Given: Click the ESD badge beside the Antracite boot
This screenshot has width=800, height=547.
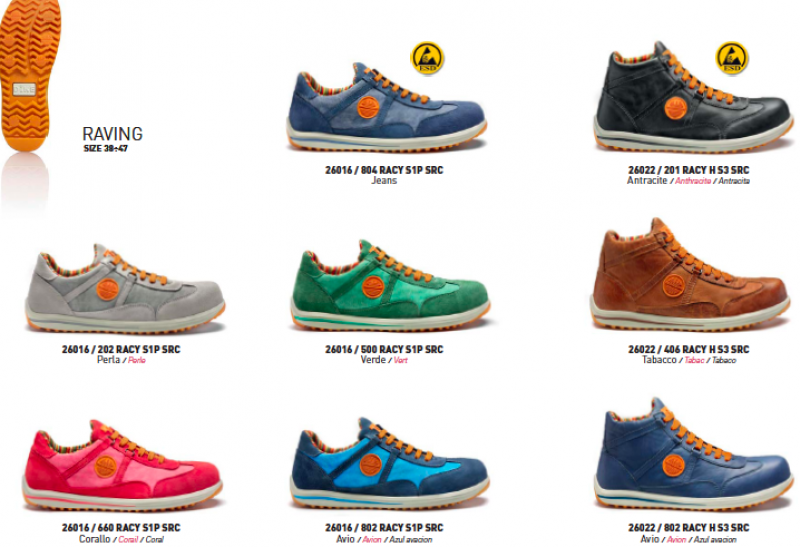Looking at the screenshot, I should coord(732,58).
